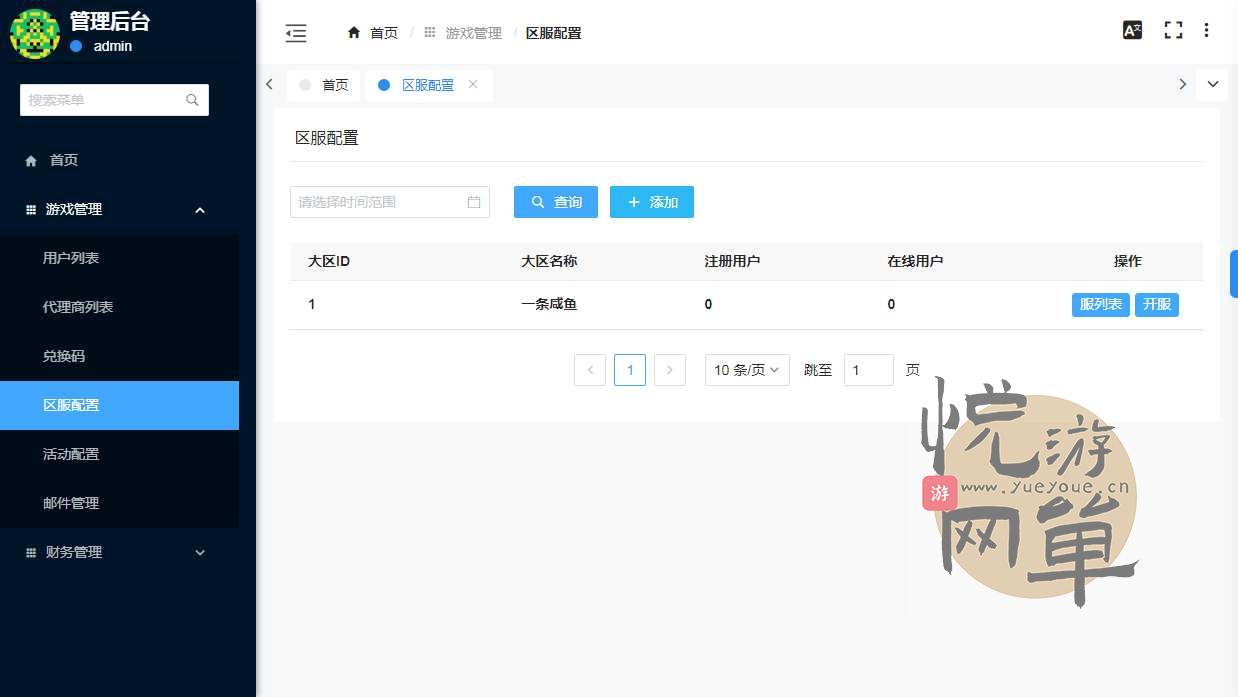Click the 服列表 button for 一条咸鱼
The width and height of the screenshot is (1238, 697).
tap(1100, 304)
